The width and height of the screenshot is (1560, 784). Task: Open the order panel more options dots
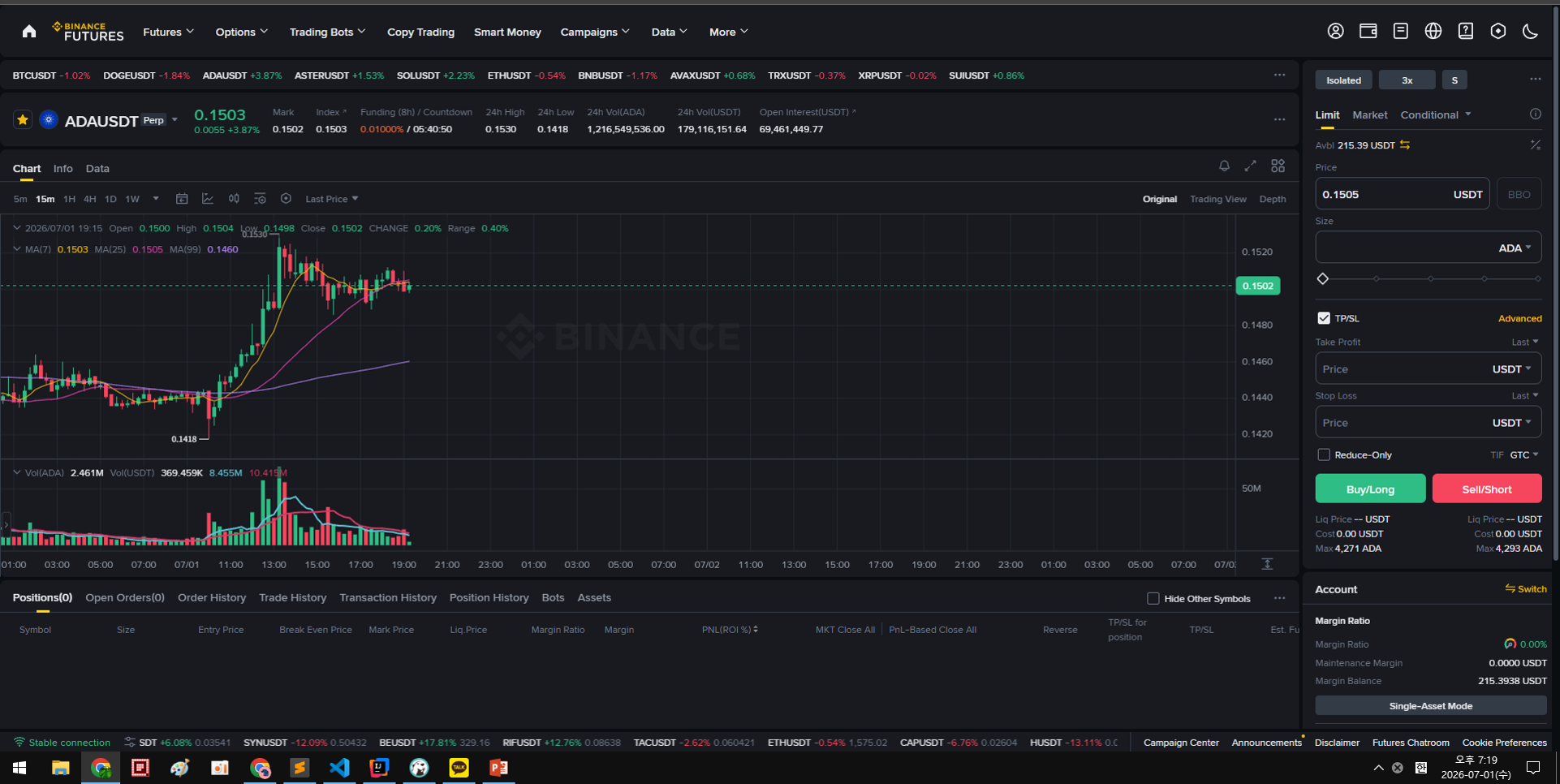(1536, 80)
